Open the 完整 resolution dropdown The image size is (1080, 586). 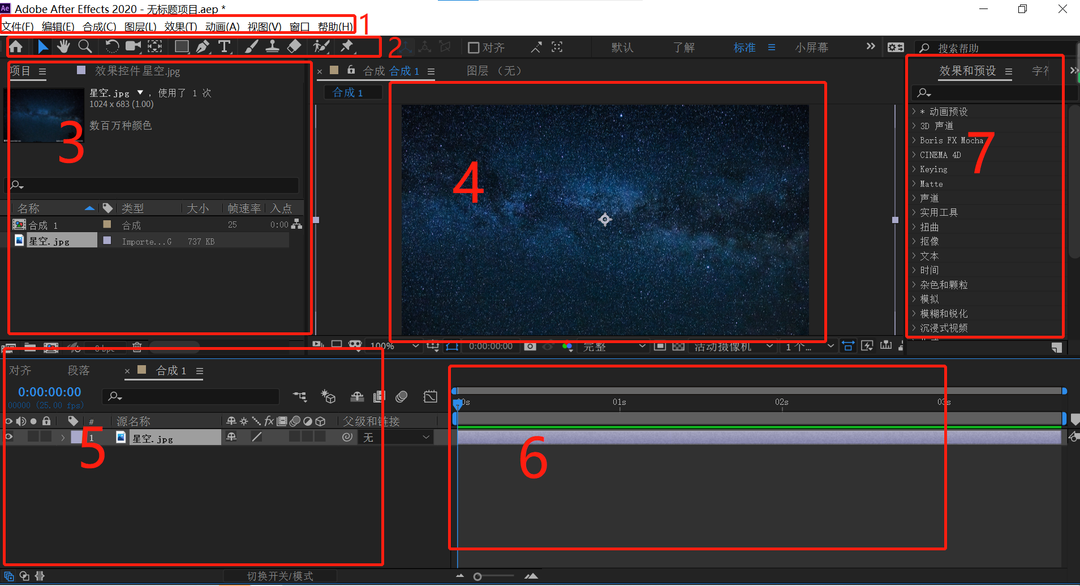pos(614,346)
